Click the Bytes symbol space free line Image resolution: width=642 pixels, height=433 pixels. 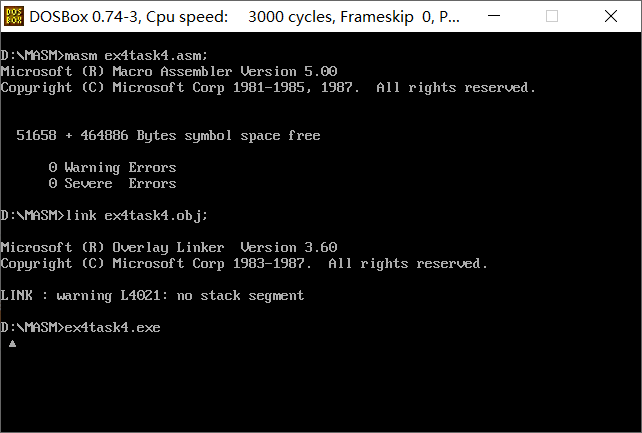(169, 135)
